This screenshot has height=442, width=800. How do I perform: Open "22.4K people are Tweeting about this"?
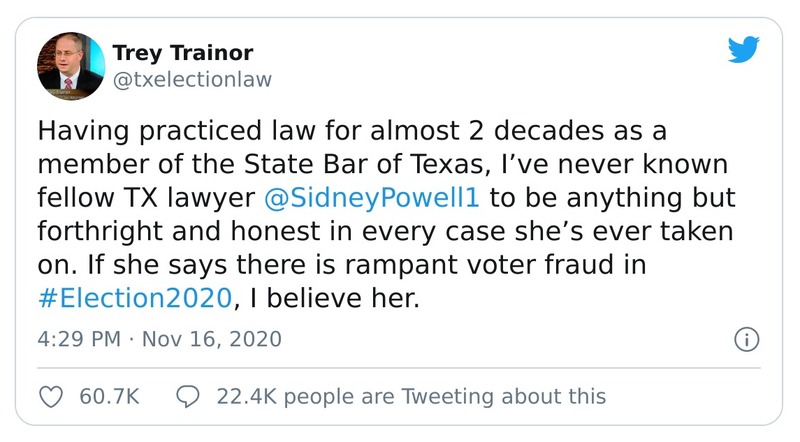tap(411, 396)
